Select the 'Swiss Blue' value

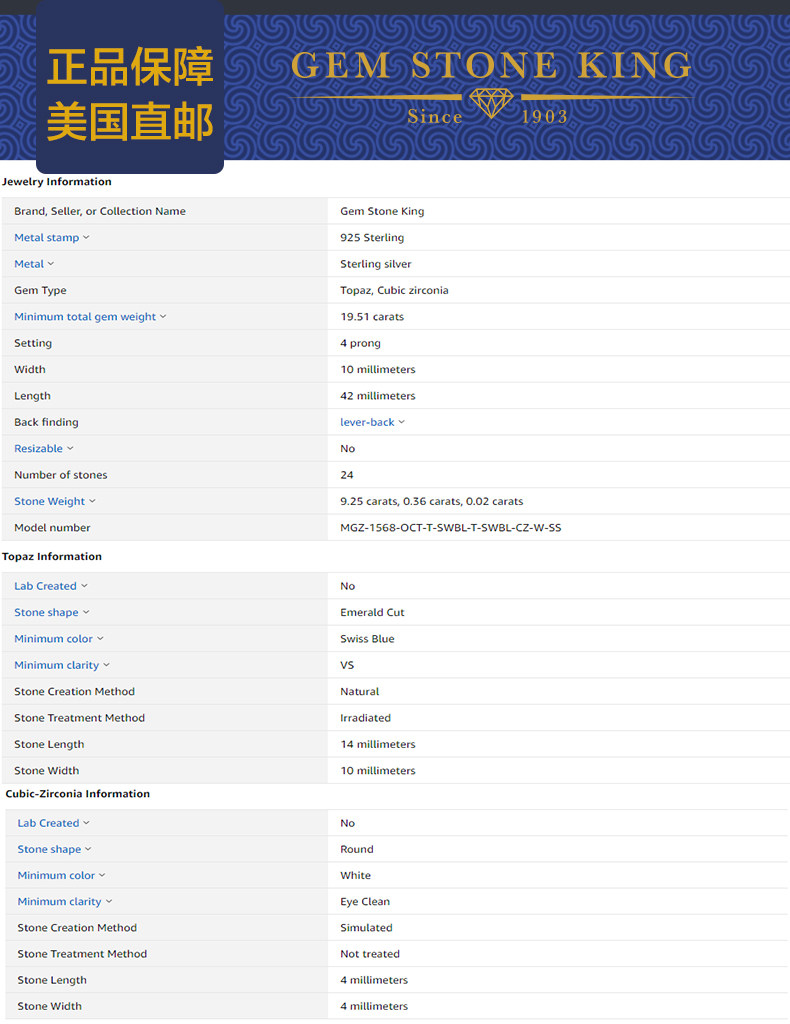tap(367, 639)
